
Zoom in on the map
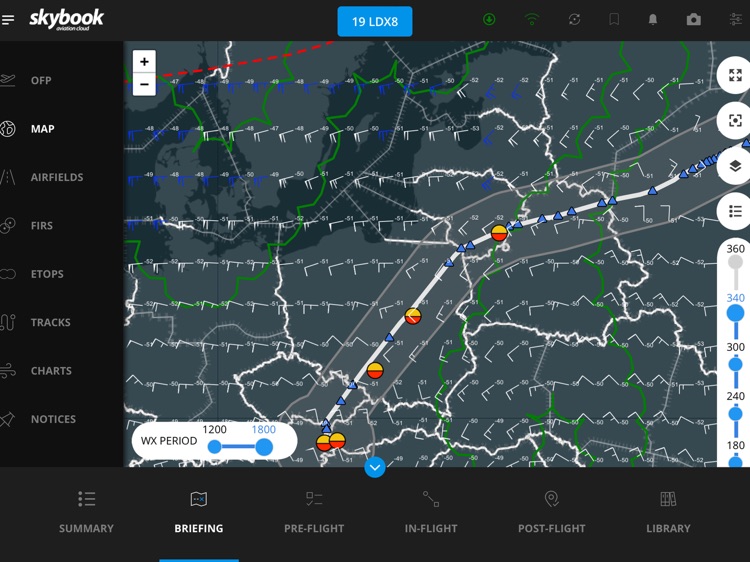144,62
